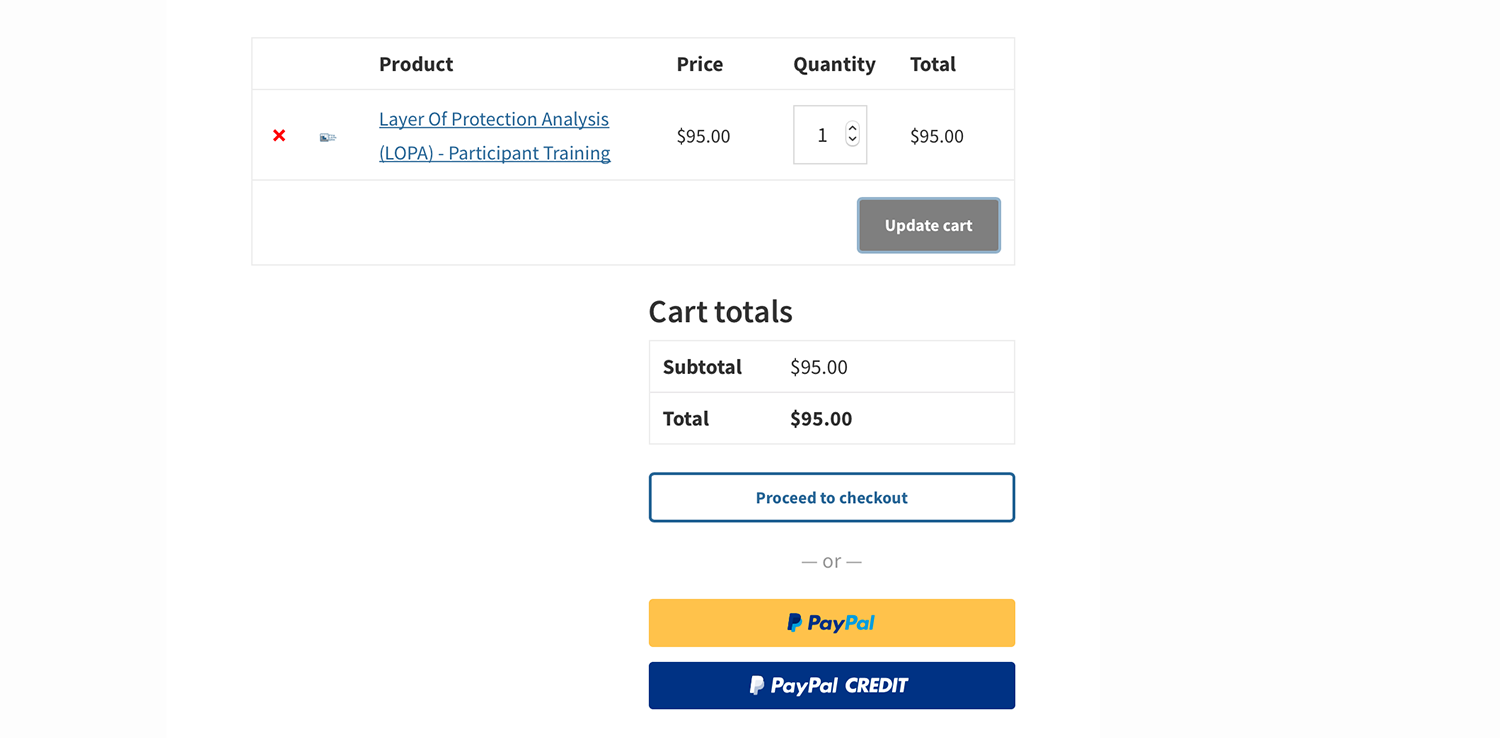Screen dimensions: 1500x738
Task: Proceed to checkout
Action: tap(832, 498)
